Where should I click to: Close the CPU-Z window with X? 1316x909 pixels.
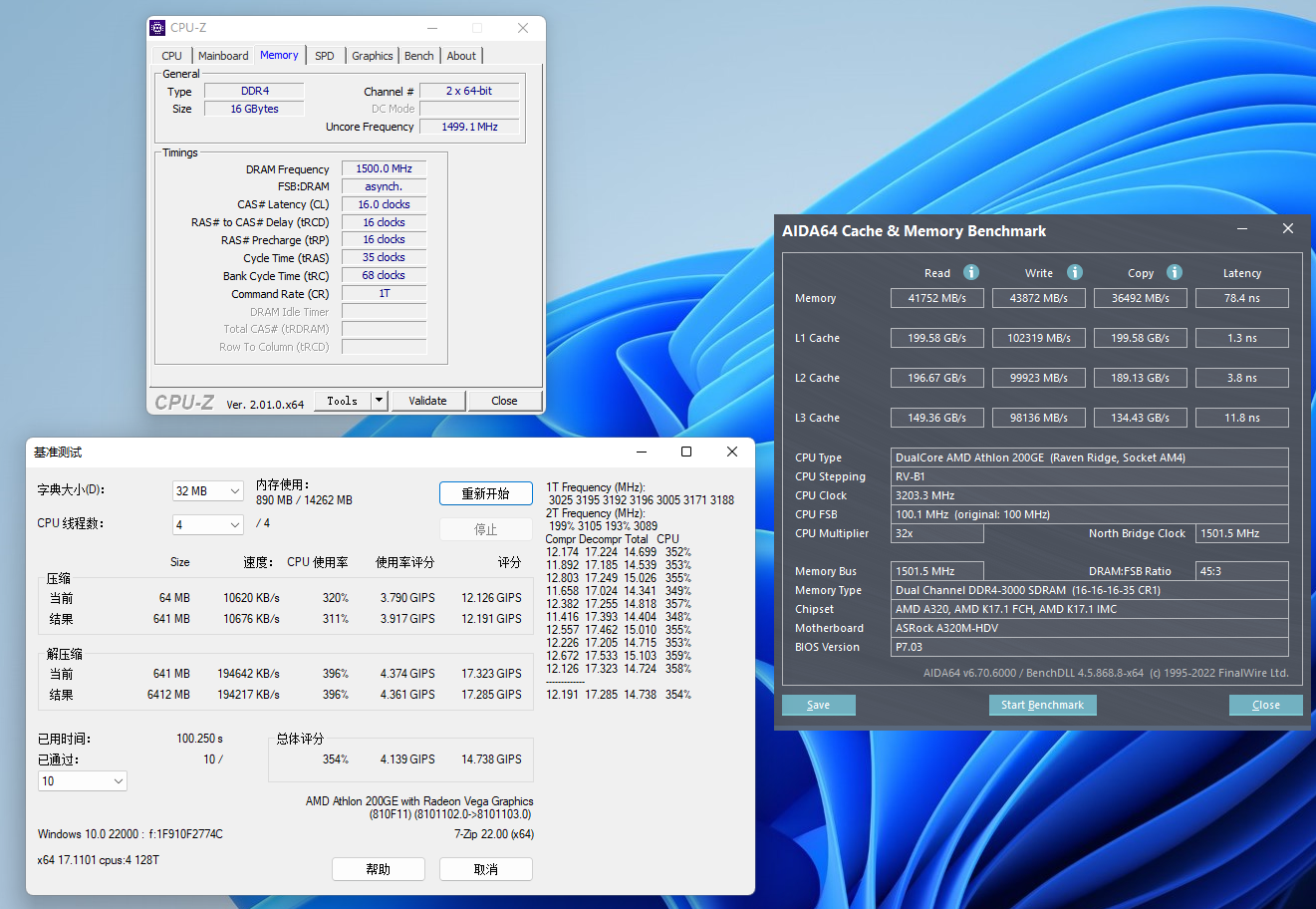point(523,28)
